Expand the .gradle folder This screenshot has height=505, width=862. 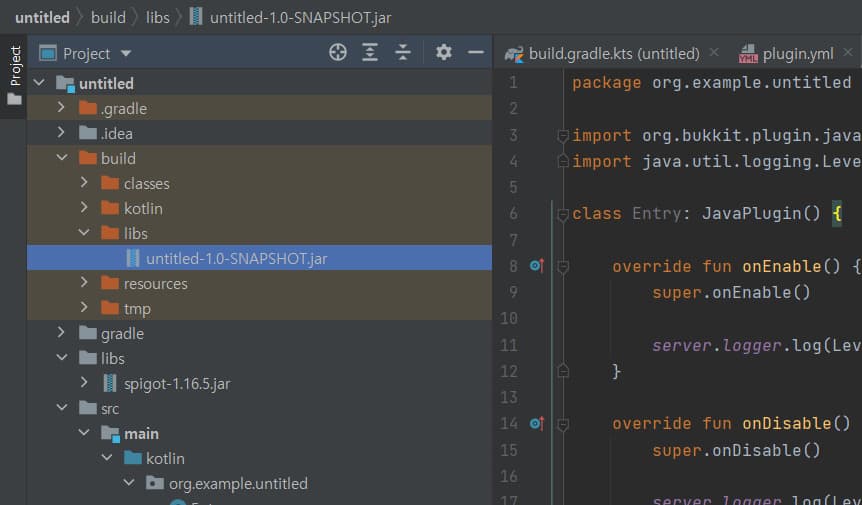62,108
